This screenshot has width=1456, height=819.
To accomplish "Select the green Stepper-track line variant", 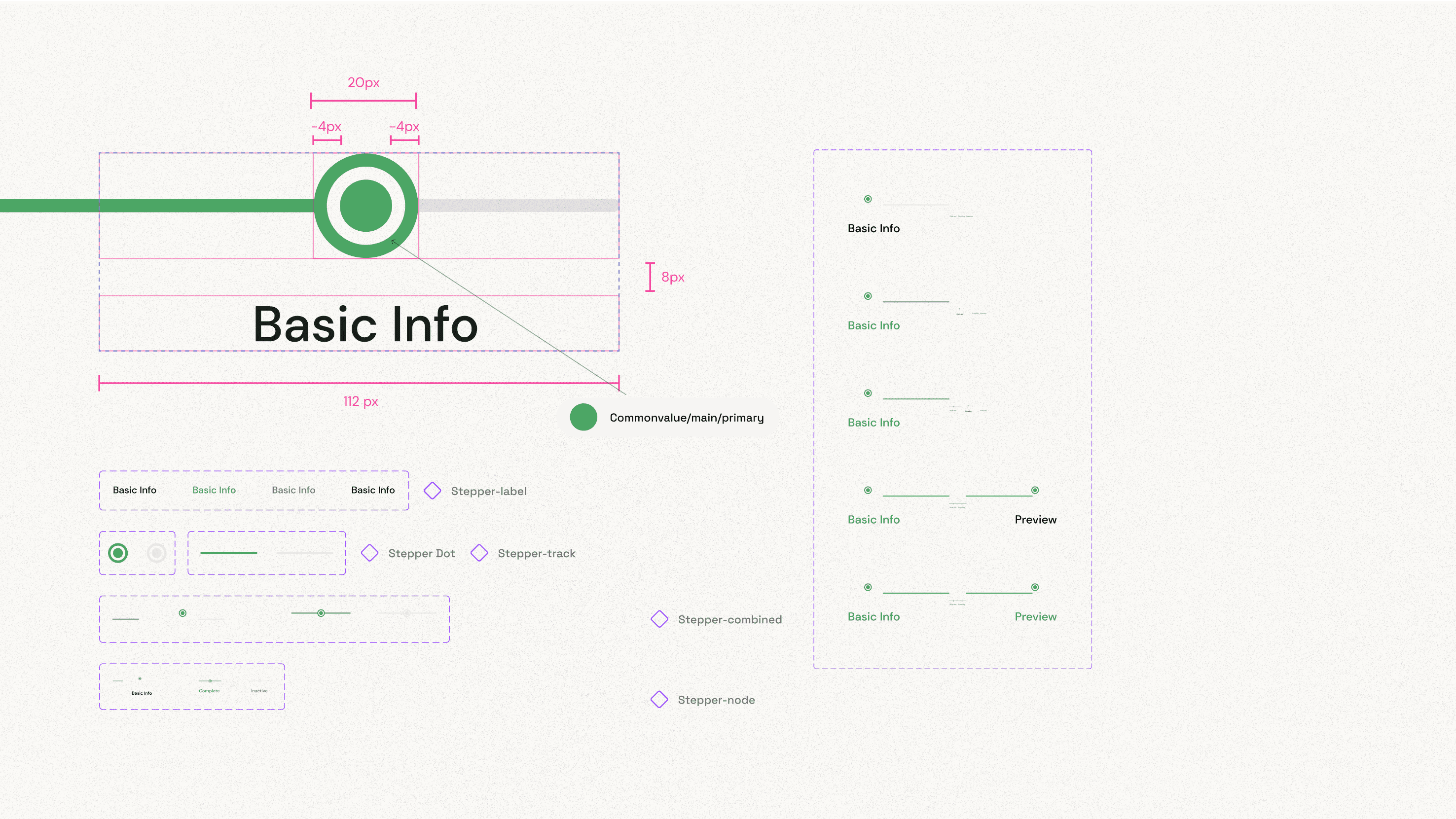I will click(x=228, y=553).
